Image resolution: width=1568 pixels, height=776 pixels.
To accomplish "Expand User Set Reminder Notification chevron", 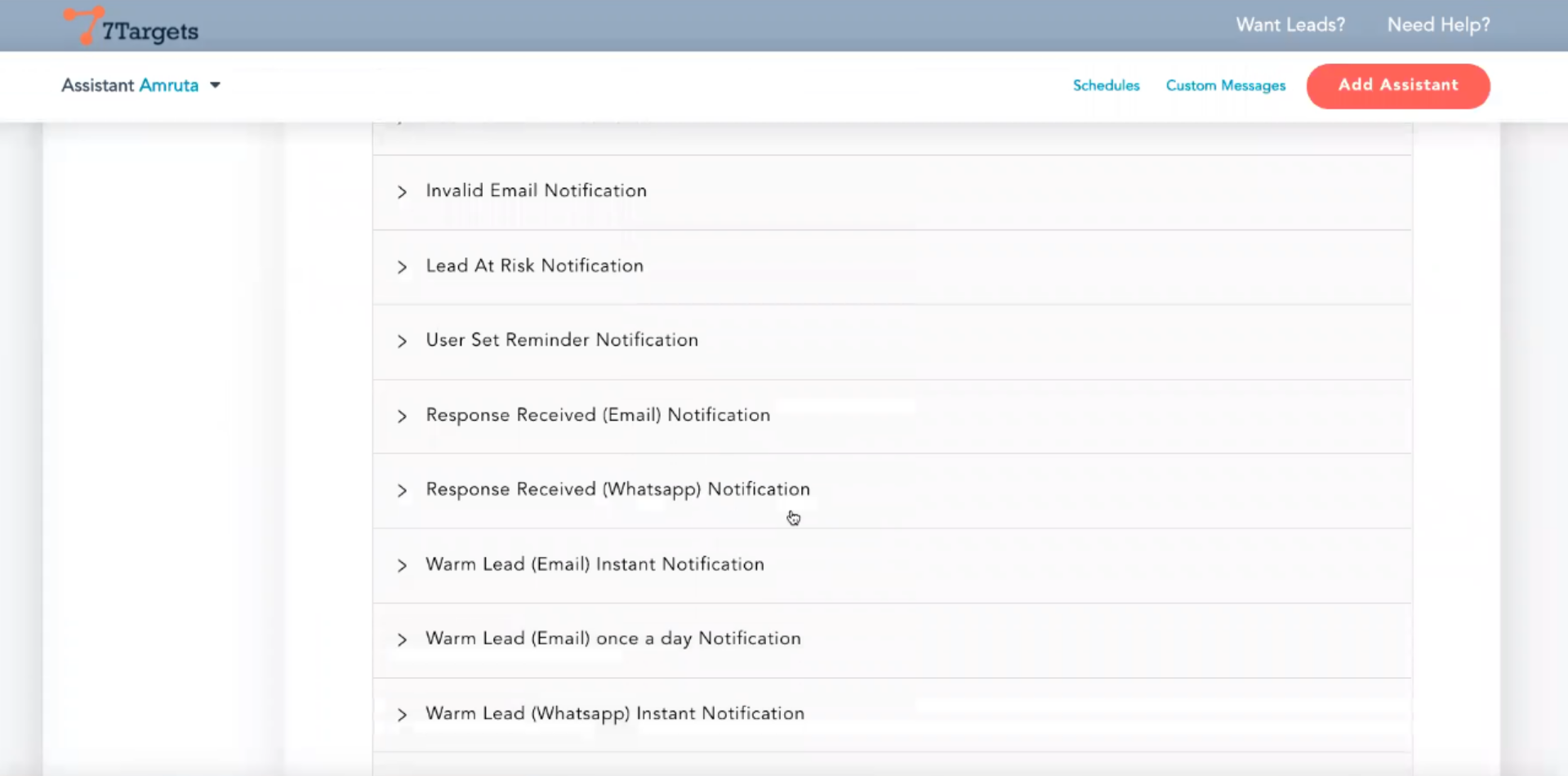I will pos(402,341).
